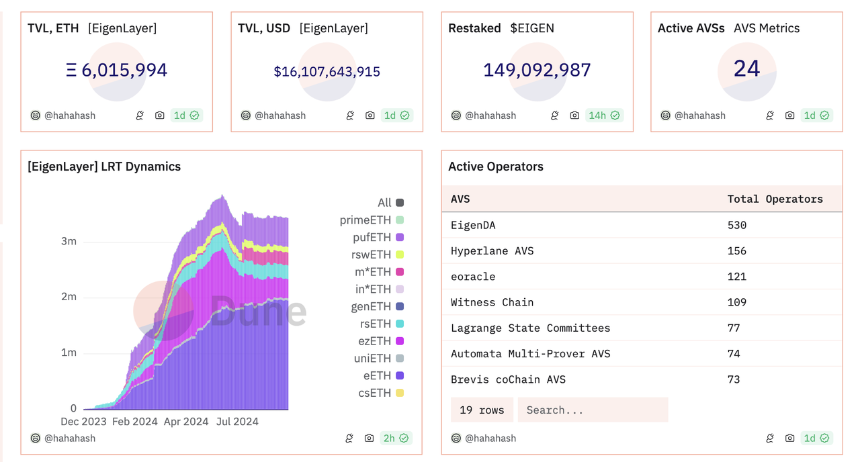Image resolution: width=860 pixels, height=462 pixels.
Task: Select Lagrange State Committees row
Action: coord(642,328)
